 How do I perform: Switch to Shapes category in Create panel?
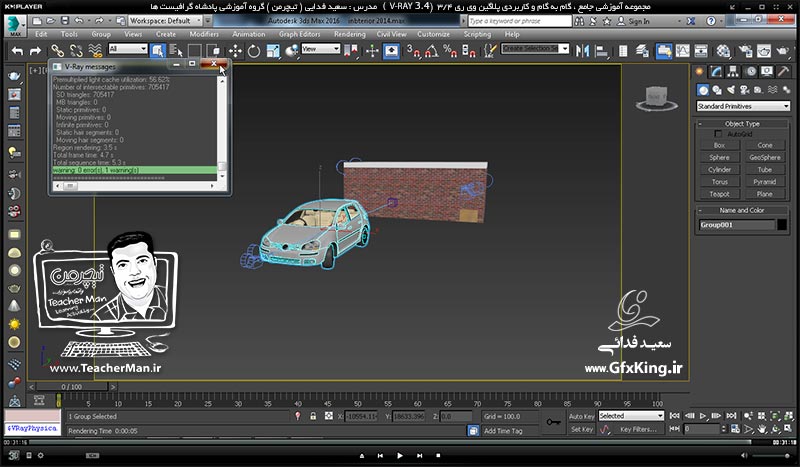click(x=717, y=90)
